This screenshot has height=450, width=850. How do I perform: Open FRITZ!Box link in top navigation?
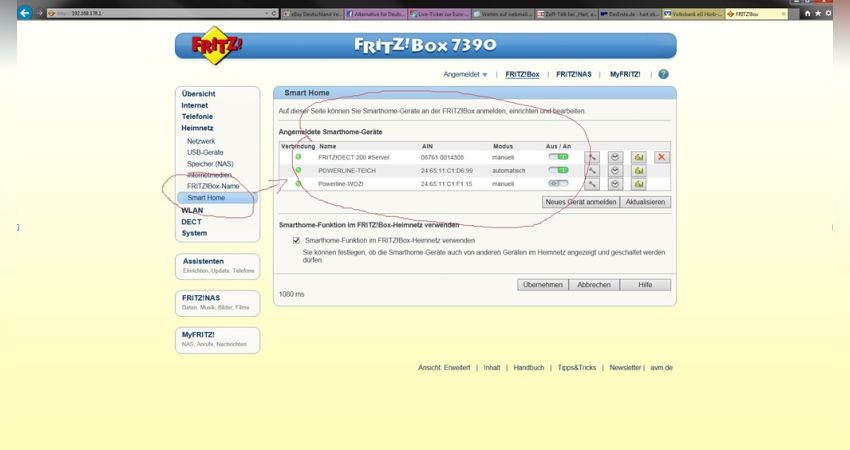522,74
